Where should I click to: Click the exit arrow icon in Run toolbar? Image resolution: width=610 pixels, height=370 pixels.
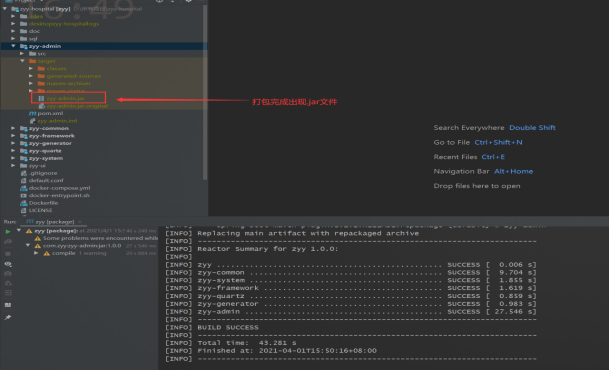pyautogui.click(x=8, y=293)
